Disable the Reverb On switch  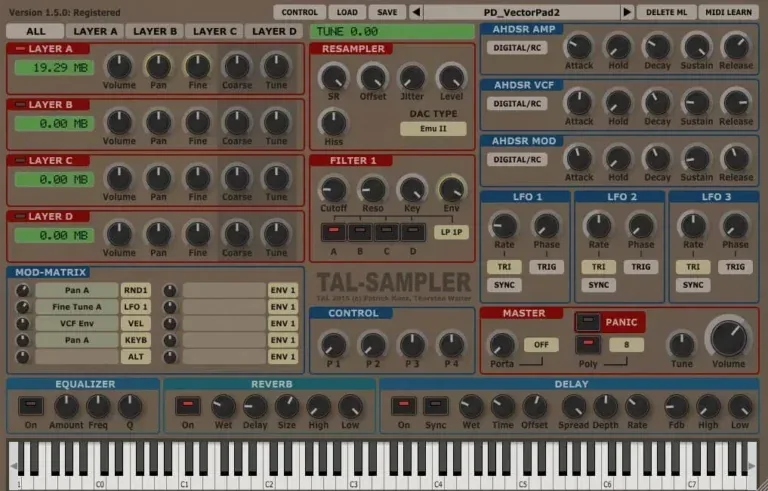(x=188, y=406)
